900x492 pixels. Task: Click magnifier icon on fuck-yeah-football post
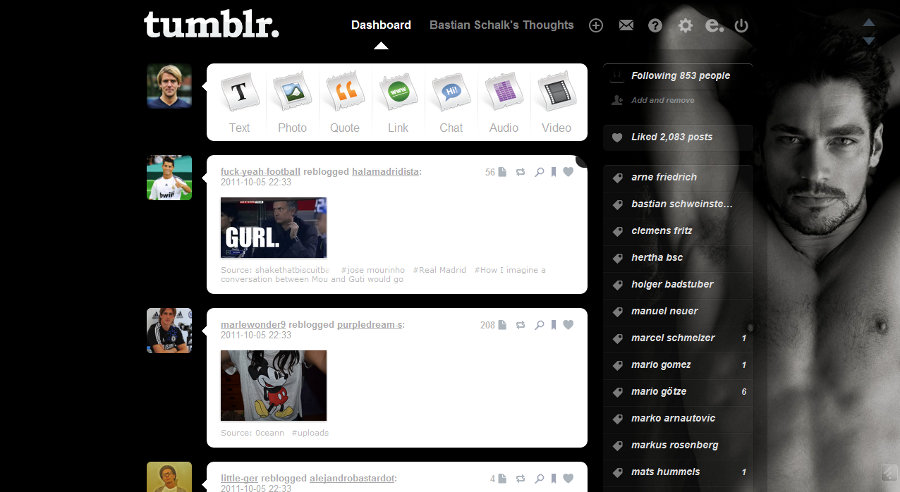point(539,172)
